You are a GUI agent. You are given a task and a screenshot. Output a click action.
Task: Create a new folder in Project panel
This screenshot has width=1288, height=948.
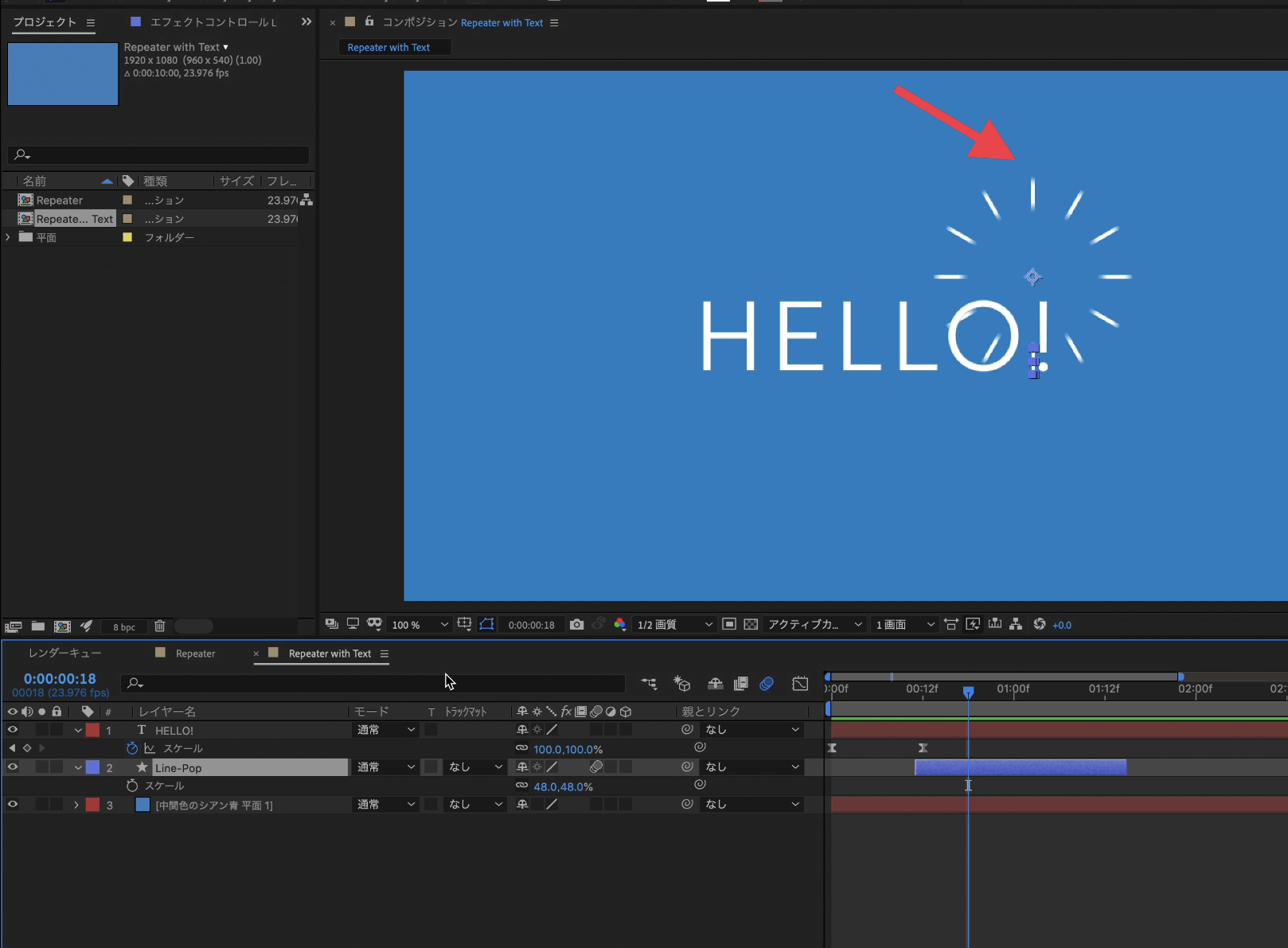(x=37, y=626)
